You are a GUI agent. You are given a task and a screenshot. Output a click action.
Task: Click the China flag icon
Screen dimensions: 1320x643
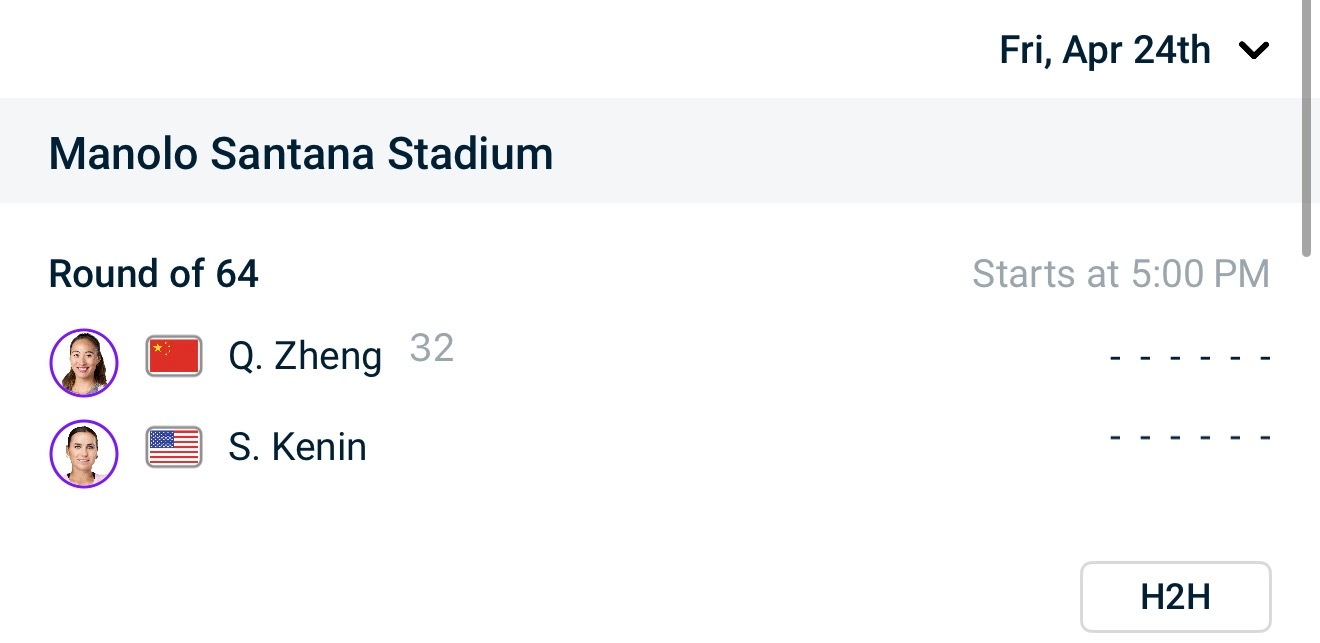click(174, 357)
